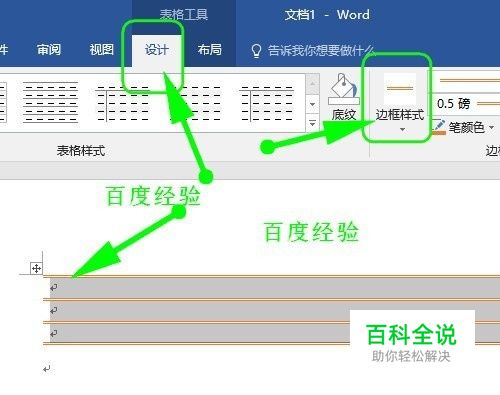
Task: Open the 边框样式 border styles dropdown
Action: point(400,103)
